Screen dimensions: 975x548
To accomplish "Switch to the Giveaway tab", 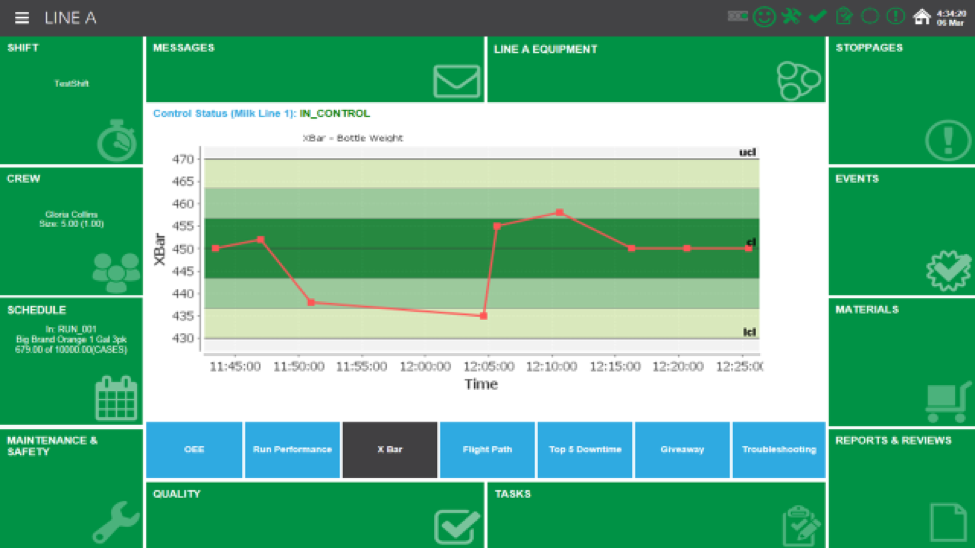I will 681,450.
